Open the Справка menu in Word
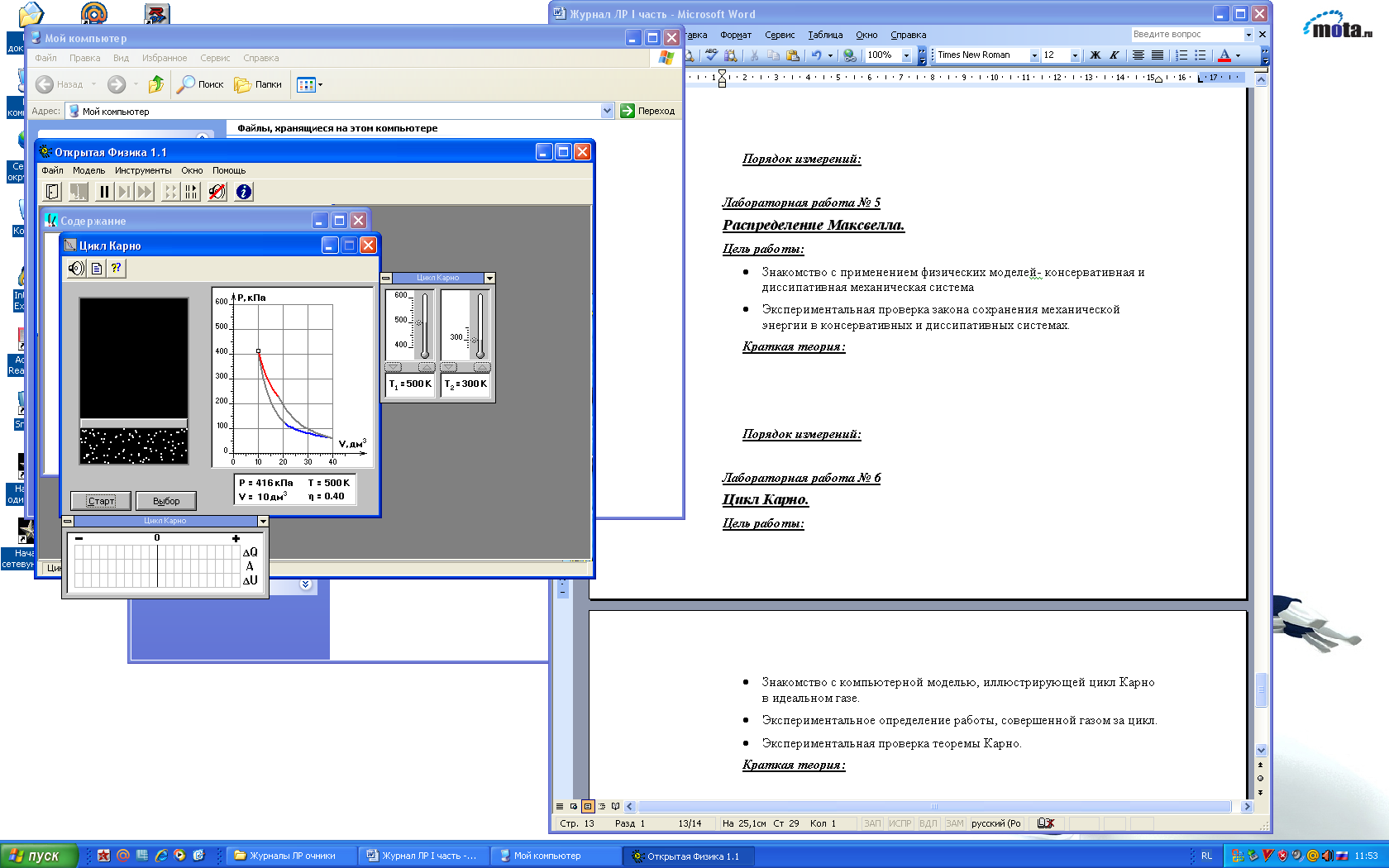The height and width of the screenshot is (868, 1389). pyautogui.click(x=908, y=35)
